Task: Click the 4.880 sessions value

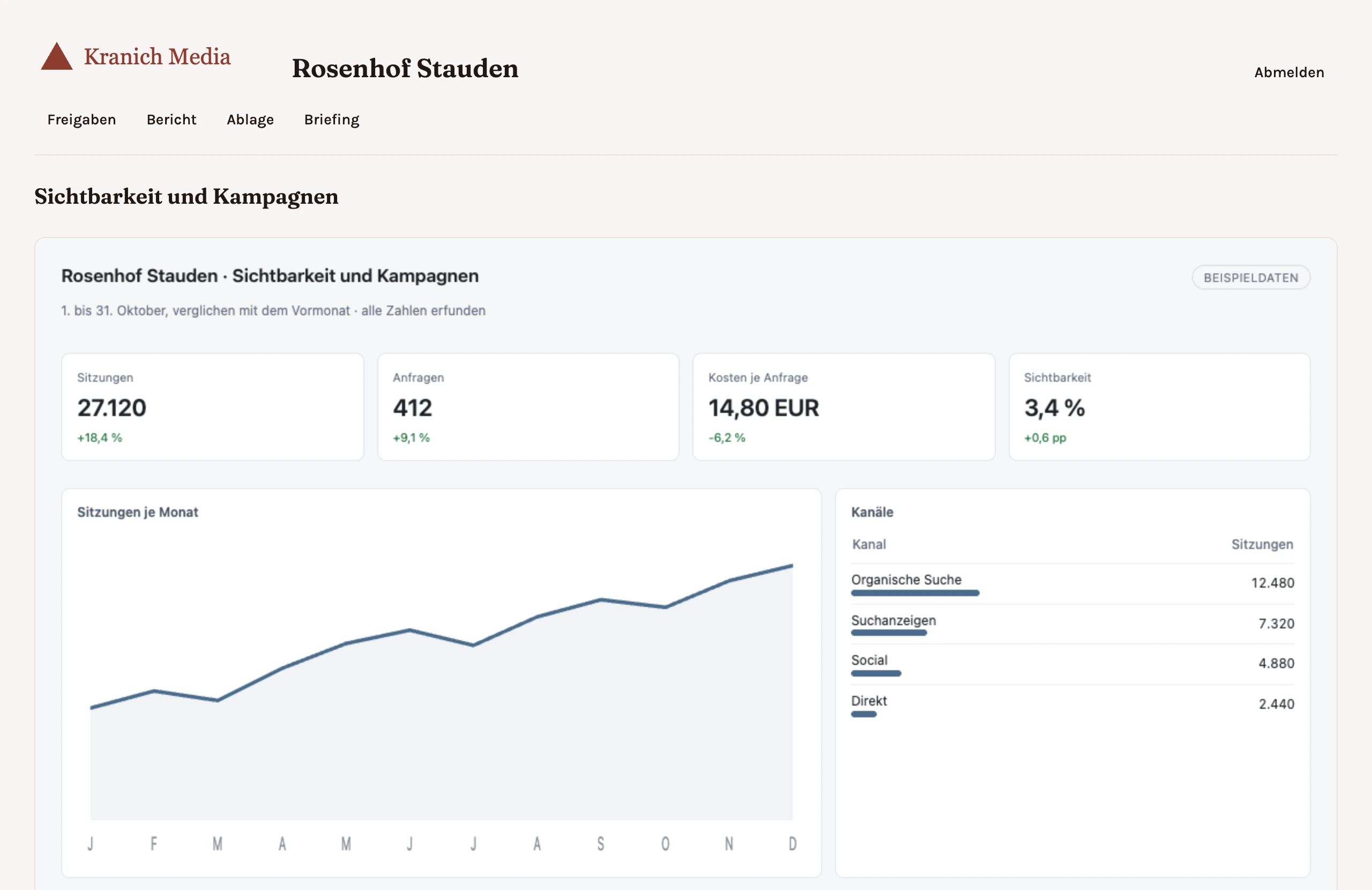Action: click(x=1276, y=663)
